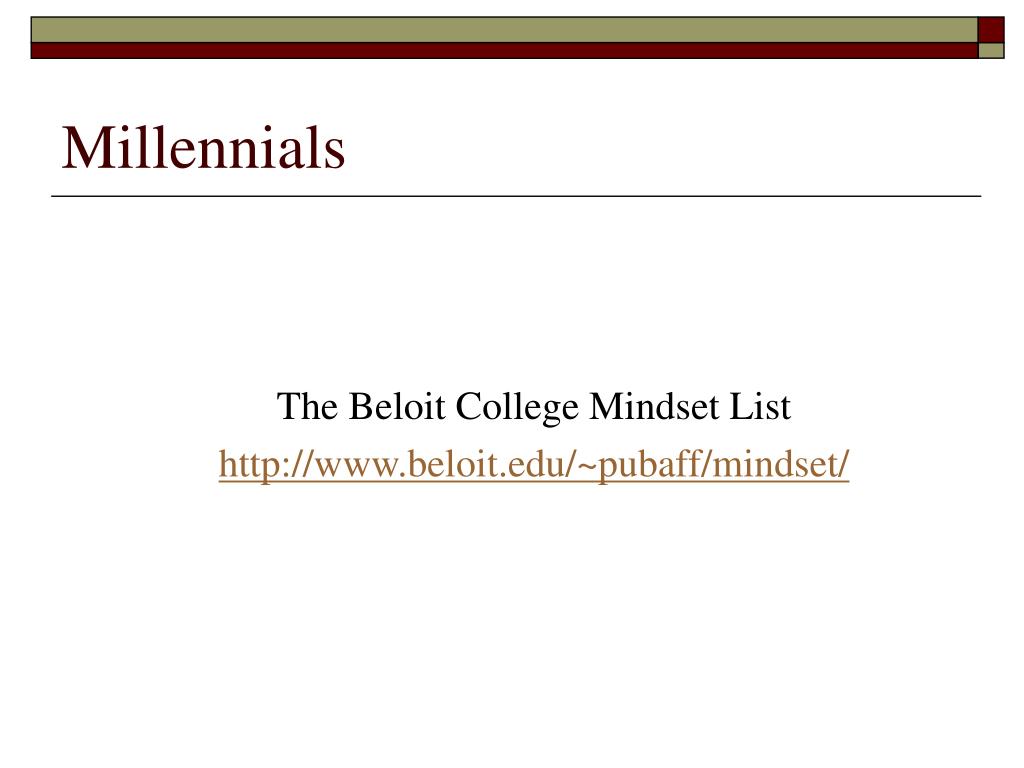Open the beloit.edu mindset hyperlink
1024x768 pixels.
(x=534, y=464)
